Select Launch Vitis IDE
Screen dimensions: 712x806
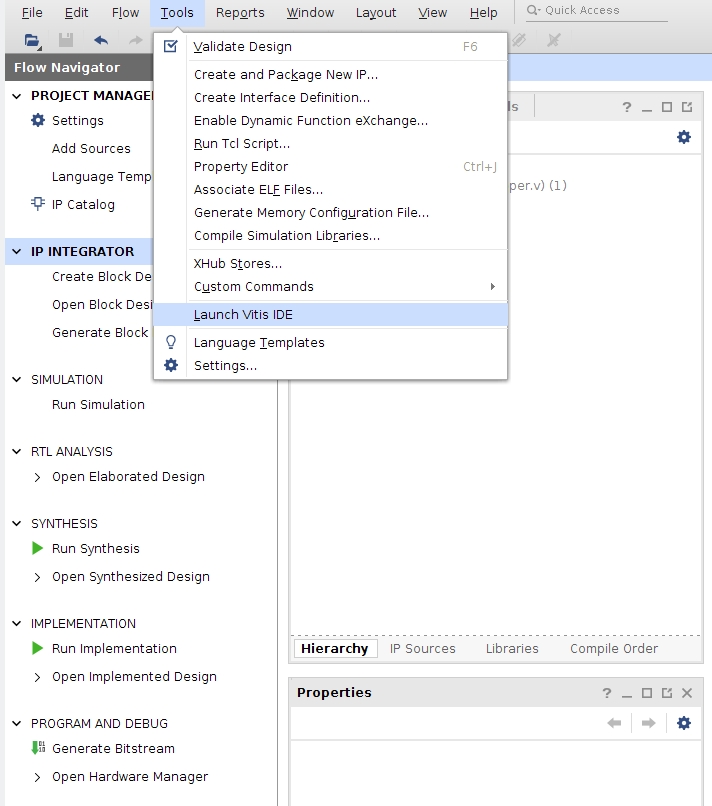(x=331, y=315)
